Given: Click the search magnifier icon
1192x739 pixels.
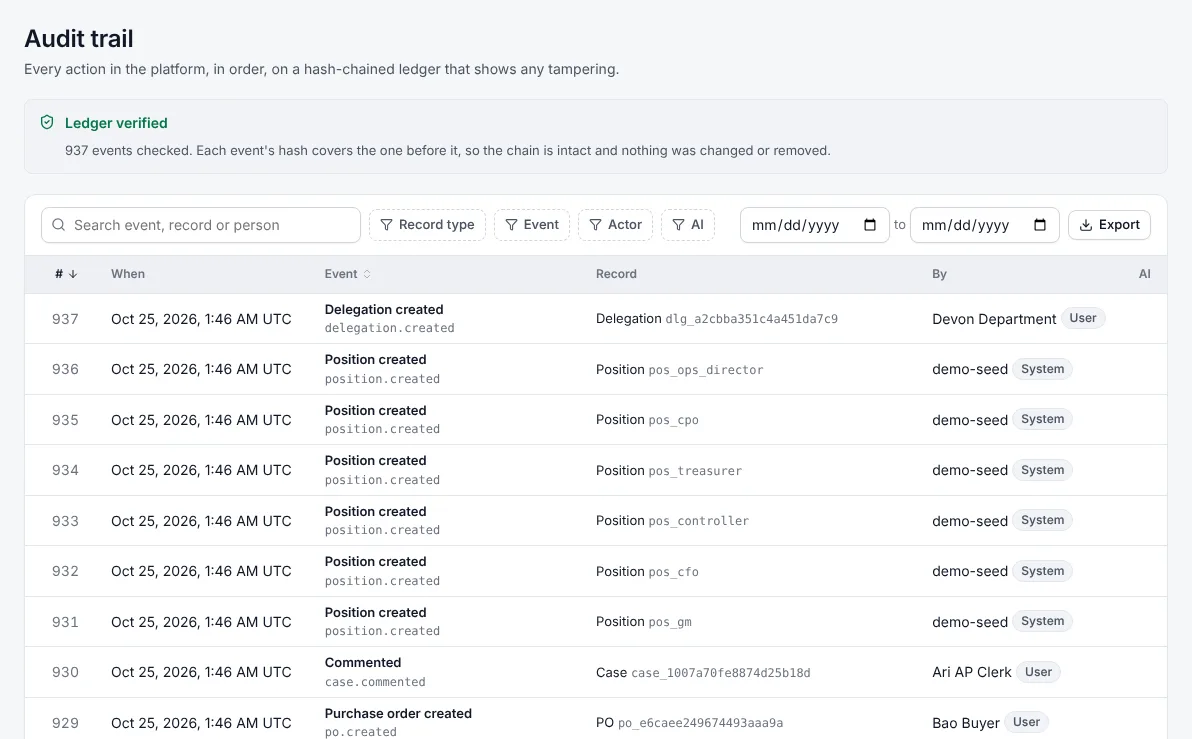Looking at the screenshot, I should pyautogui.click(x=59, y=225).
